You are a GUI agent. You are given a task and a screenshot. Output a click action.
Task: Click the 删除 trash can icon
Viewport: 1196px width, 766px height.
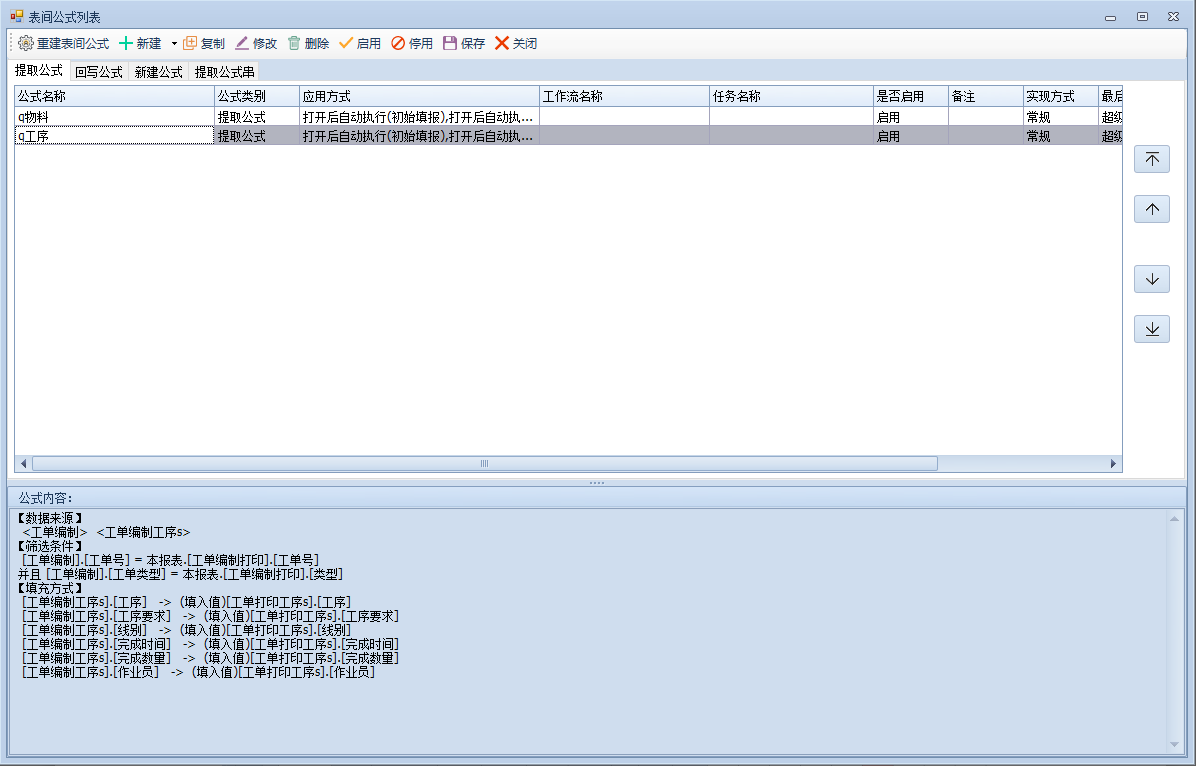[x=294, y=44]
